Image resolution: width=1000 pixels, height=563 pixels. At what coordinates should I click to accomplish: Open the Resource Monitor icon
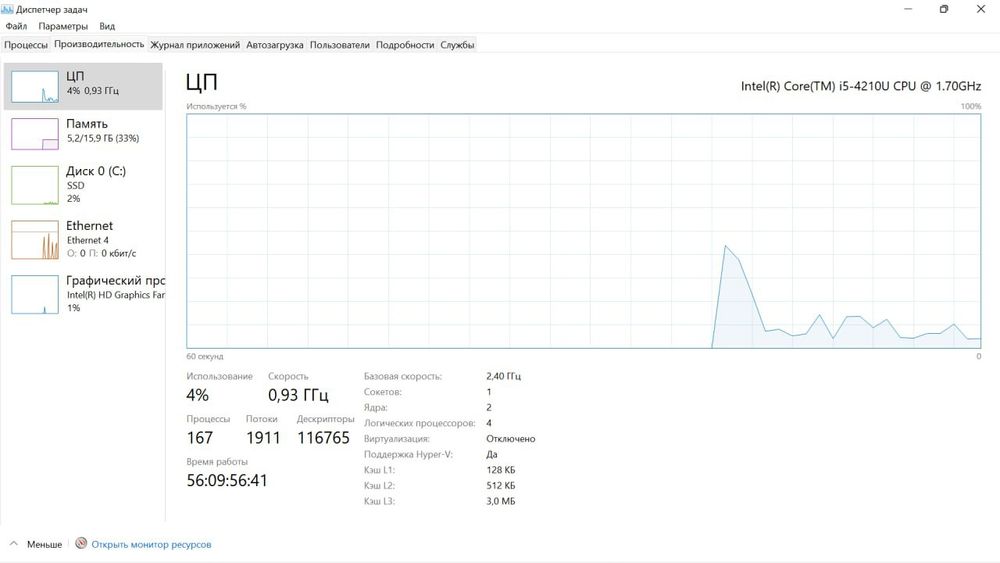click(x=81, y=543)
